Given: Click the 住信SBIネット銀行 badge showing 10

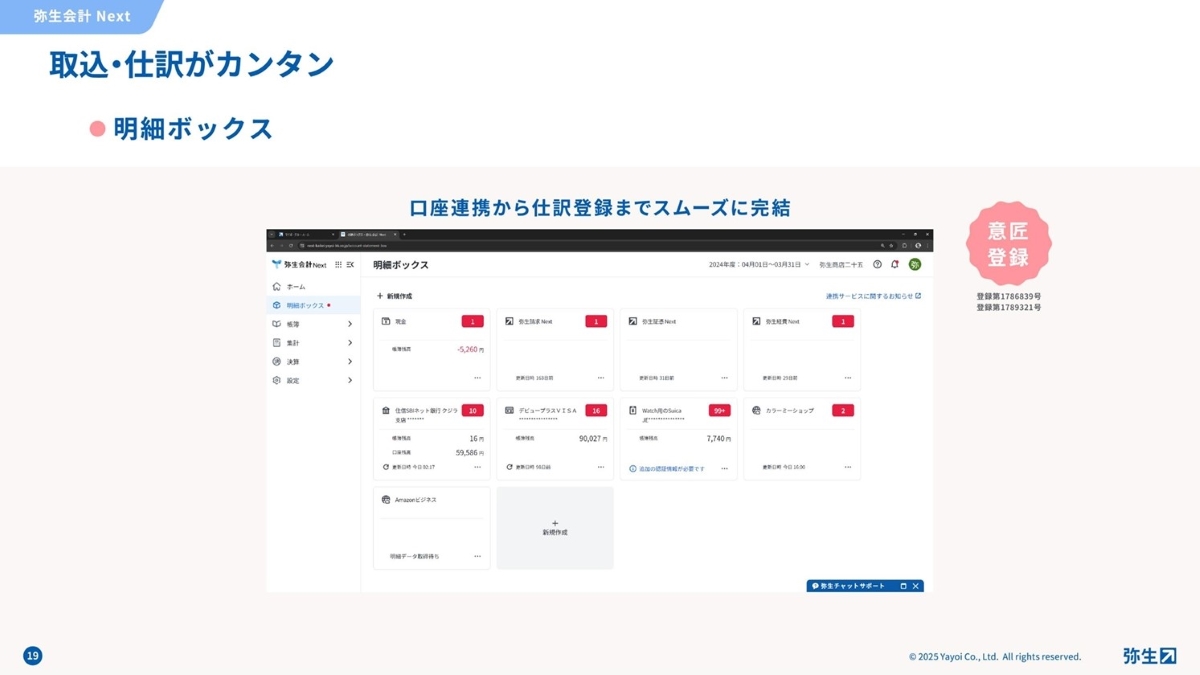Looking at the screenshot, I should 472,410.
